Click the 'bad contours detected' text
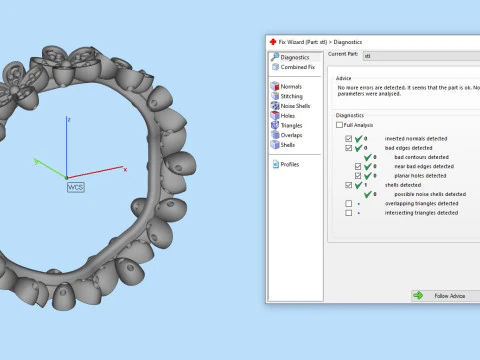This screenshot has width=480, height=360. (422, 157)
